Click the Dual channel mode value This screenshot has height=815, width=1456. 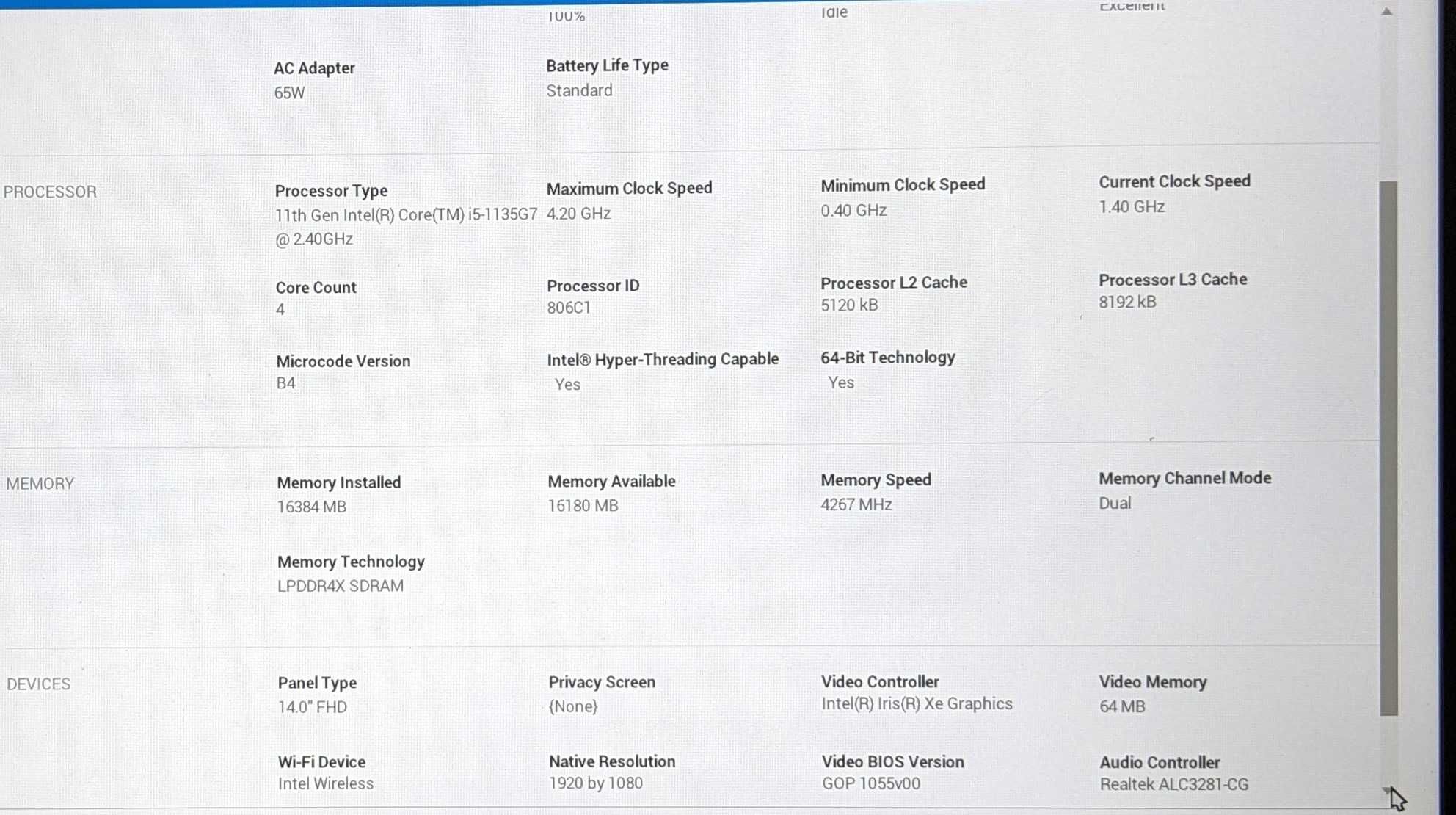coord(1115,504)
